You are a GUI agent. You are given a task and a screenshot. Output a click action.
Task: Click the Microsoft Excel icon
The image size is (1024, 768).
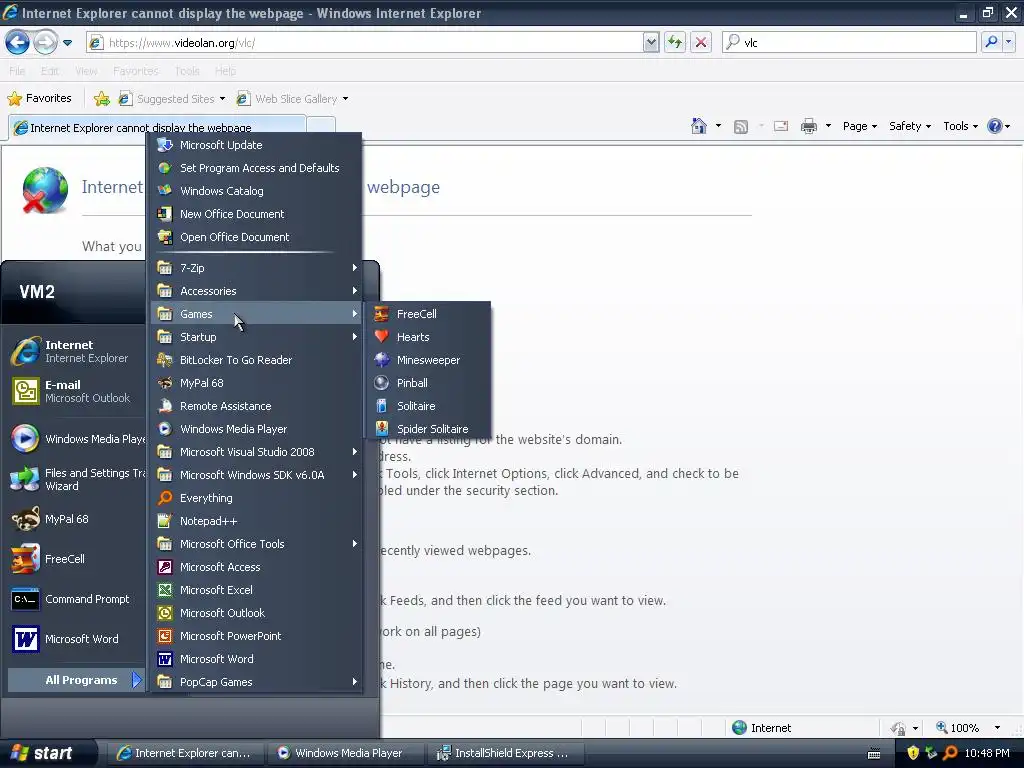[x=165, y=590]
